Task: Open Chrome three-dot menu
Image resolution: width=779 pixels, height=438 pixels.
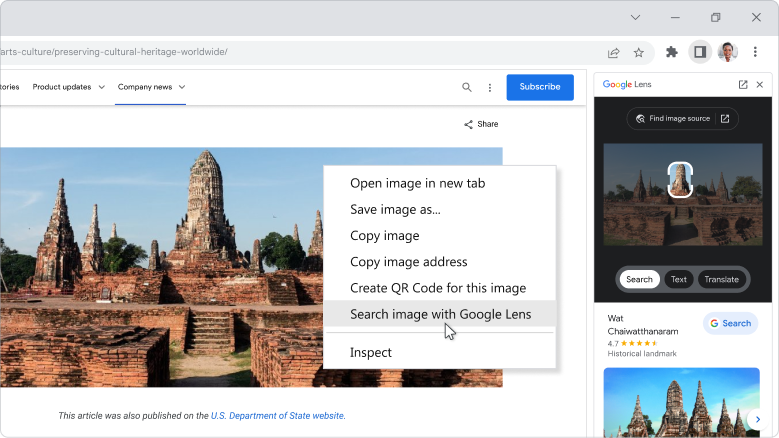Action: [755, 52]
